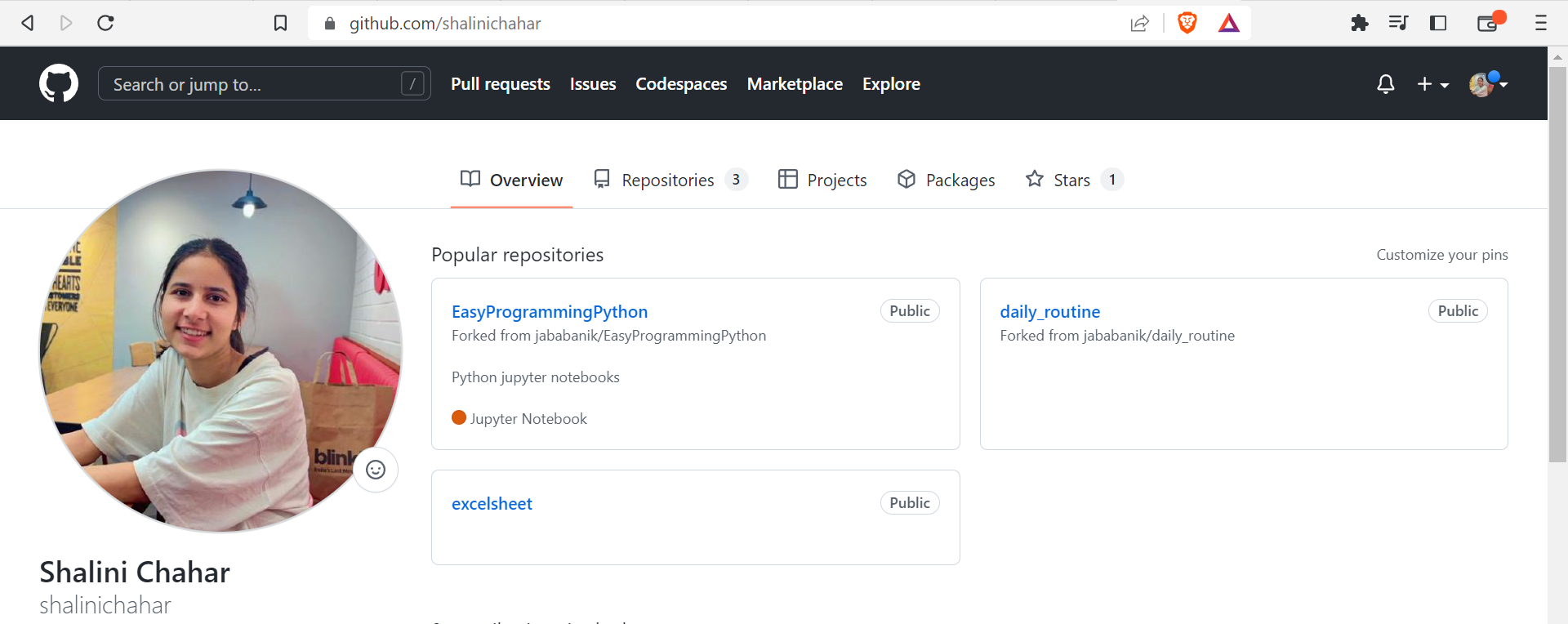Click the share page icon
The height and width of the screenshot is (624, 1568).
coord(1139,23)
